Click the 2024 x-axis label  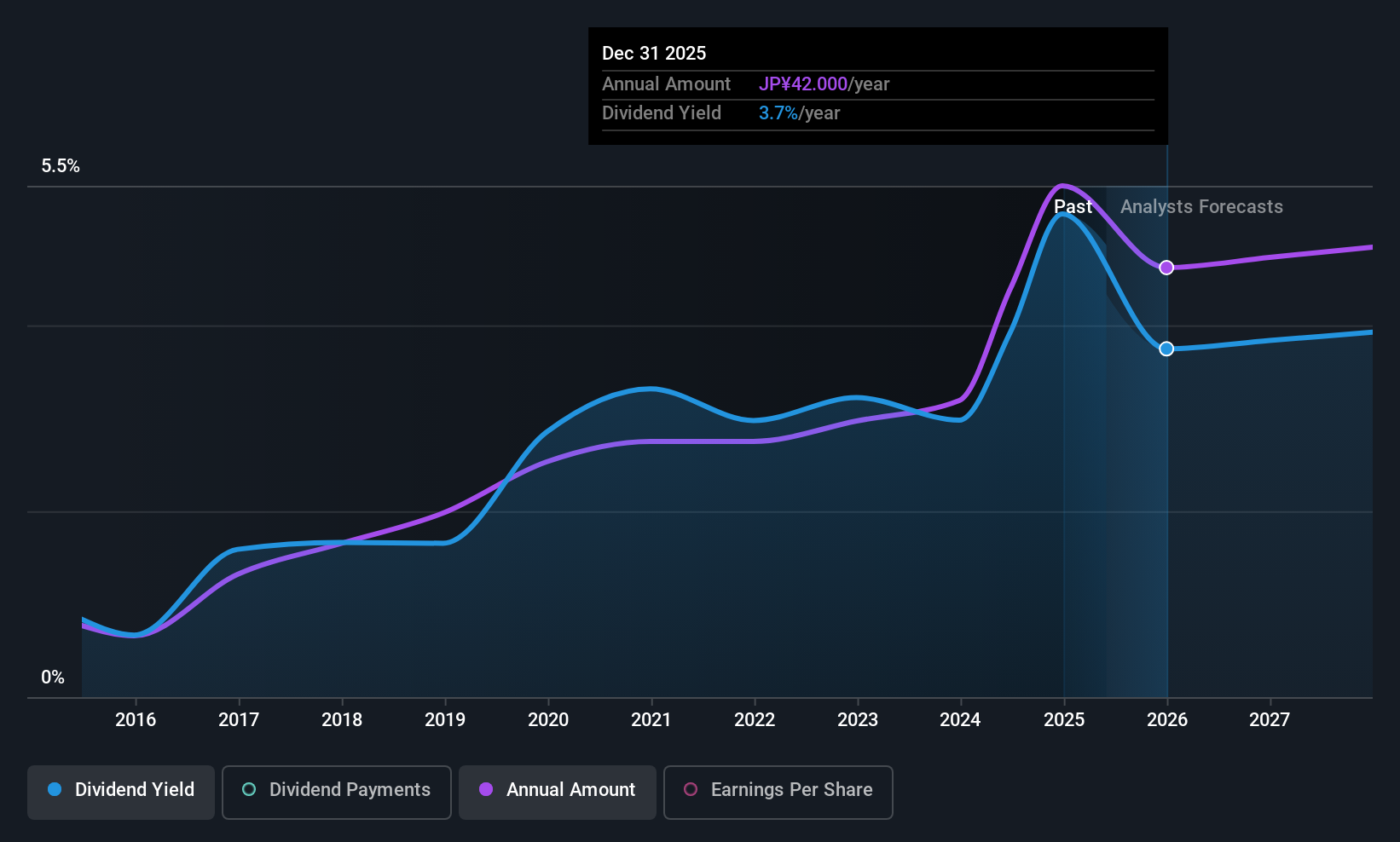(961, 720)
